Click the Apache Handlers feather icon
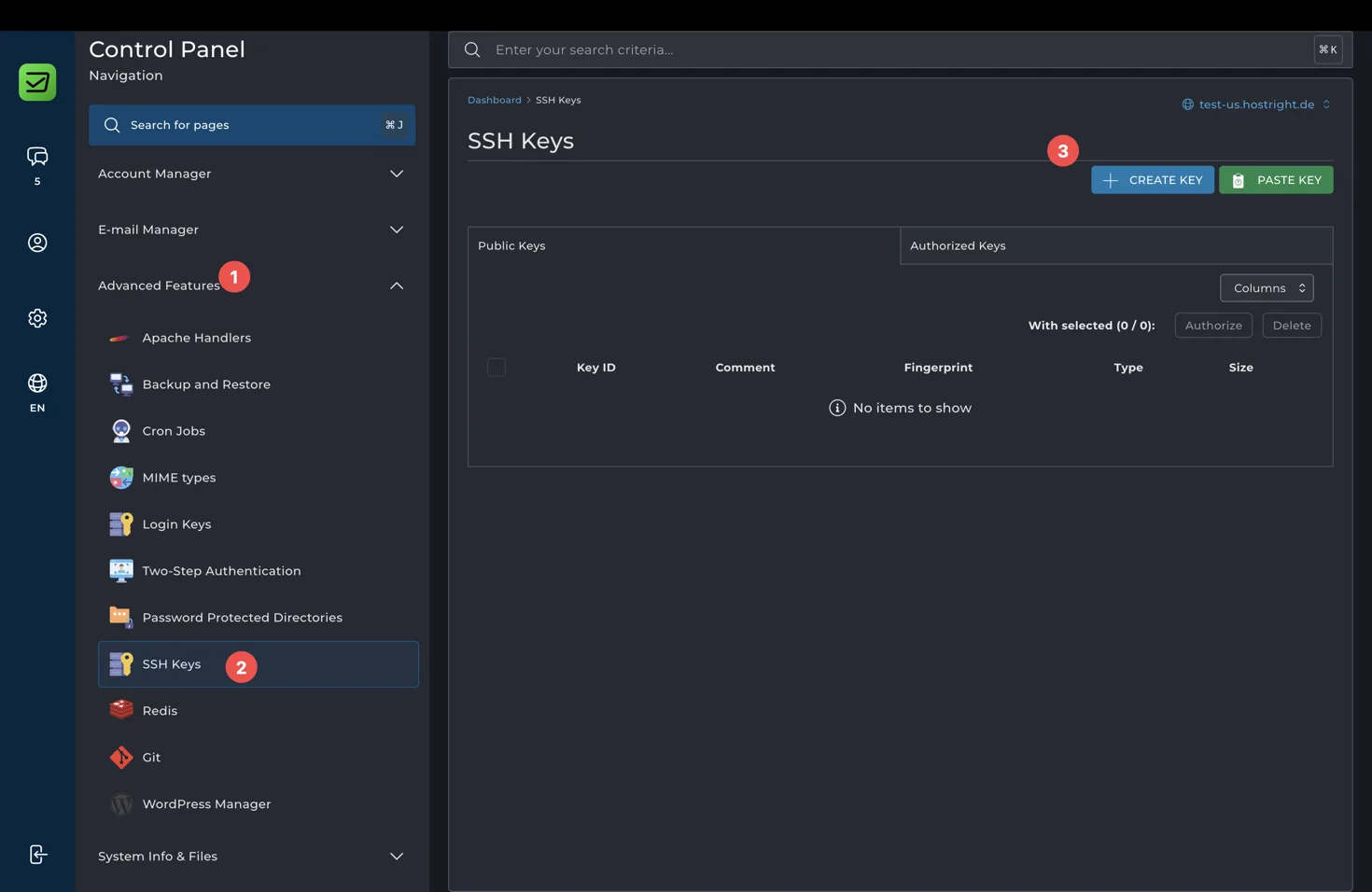Viewport: 1372px width, 892px height. [x=119, y=338]
